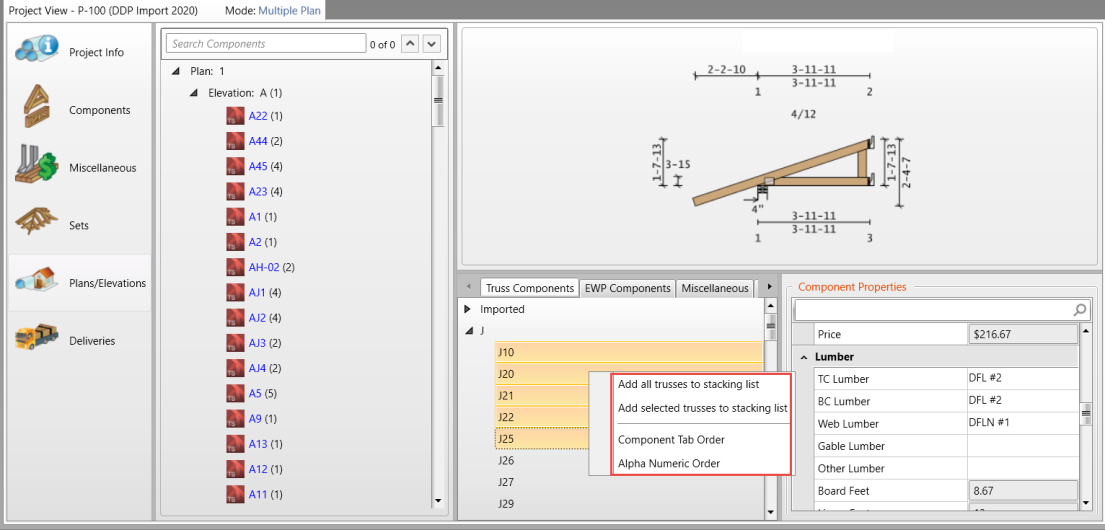This screenshot has width=1105, height=530.
Task: Click the truss icon beside A1
Action: point(235,216)
